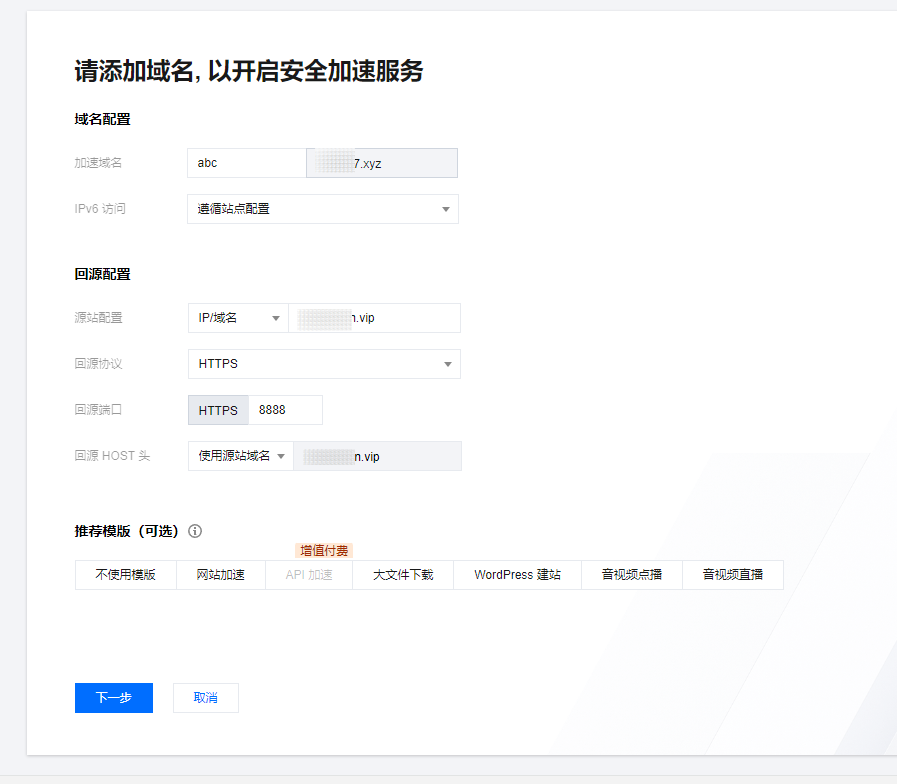Click the 取消 button
The width and height of the screenshot is (897, 784).
[x=206, y=698]
